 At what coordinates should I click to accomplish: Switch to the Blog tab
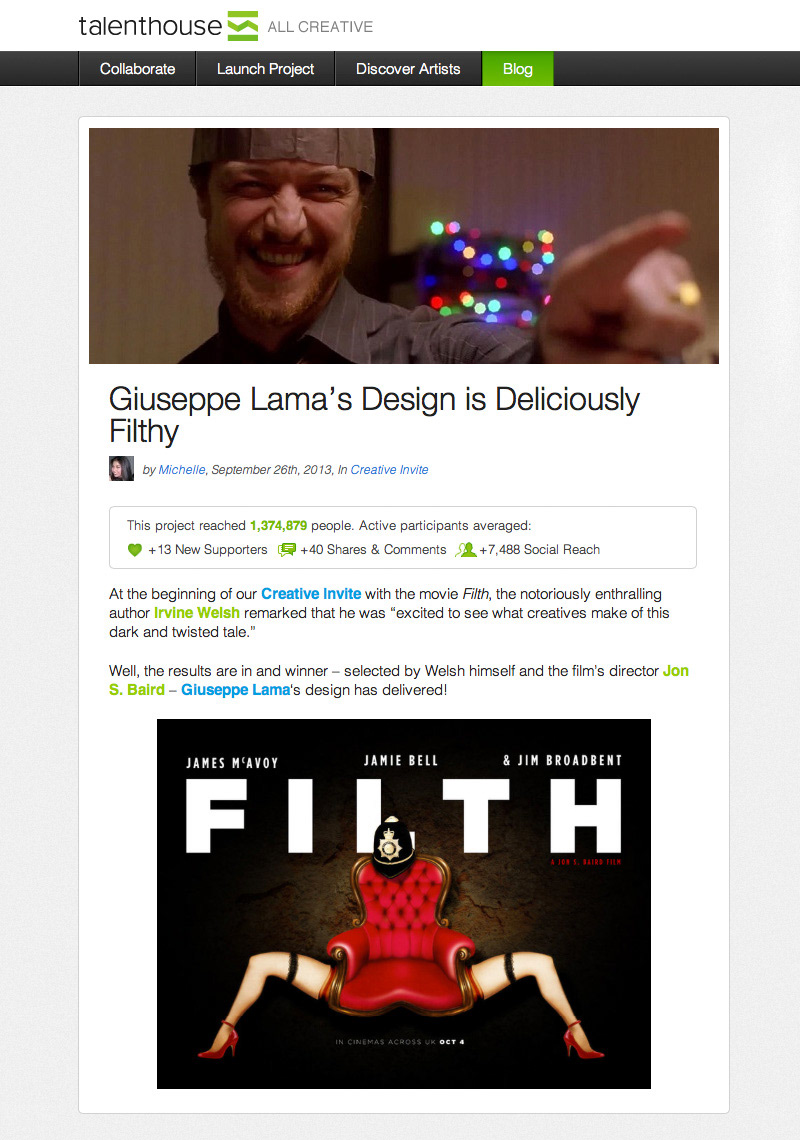518,69
